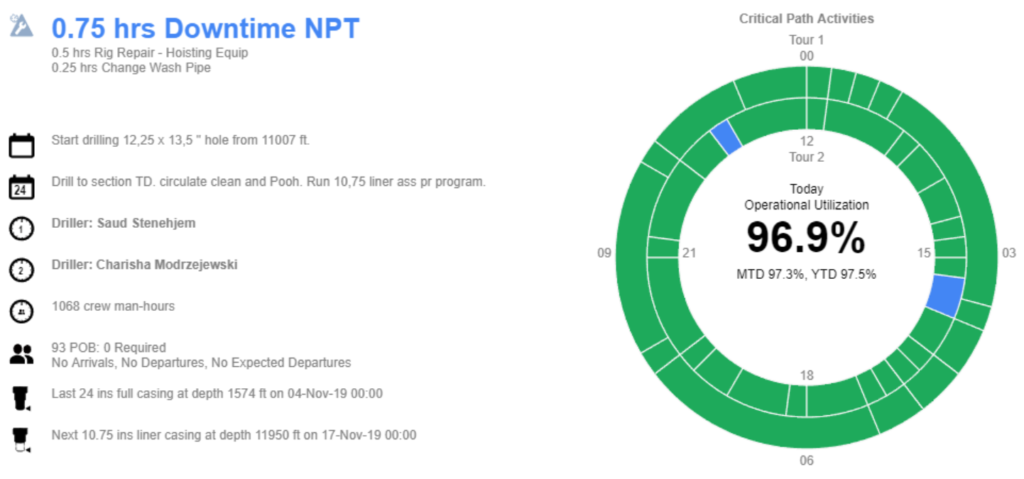This screenshot has height=479, width=1024.
Task: Click 'Today Operational Utilization' label
Action: [807, 197]
